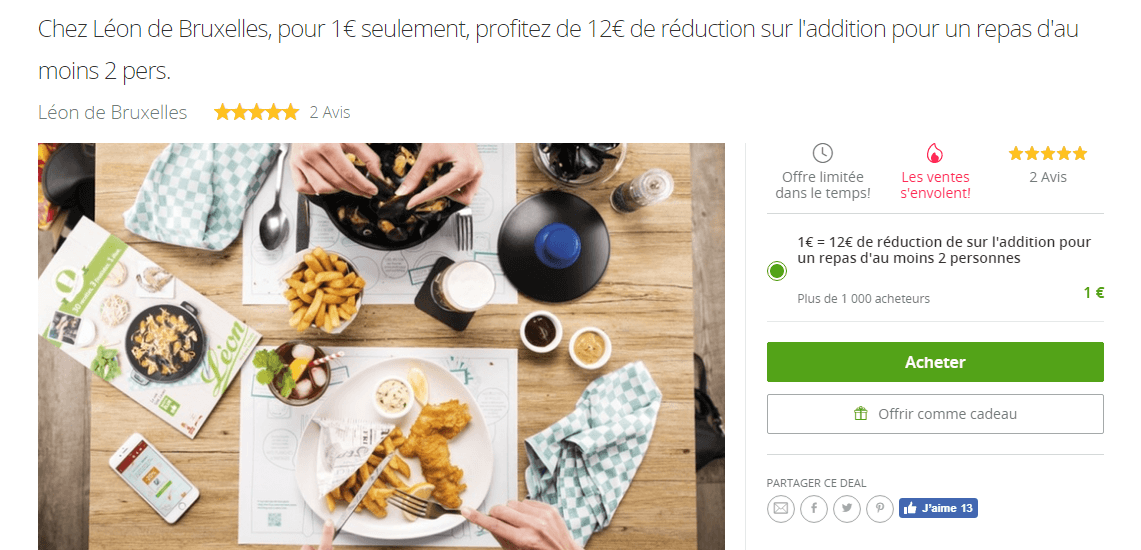This screenshot has height=550, width=1141.
Task: Click the star rating beside the merchant name
Action: 256,112
